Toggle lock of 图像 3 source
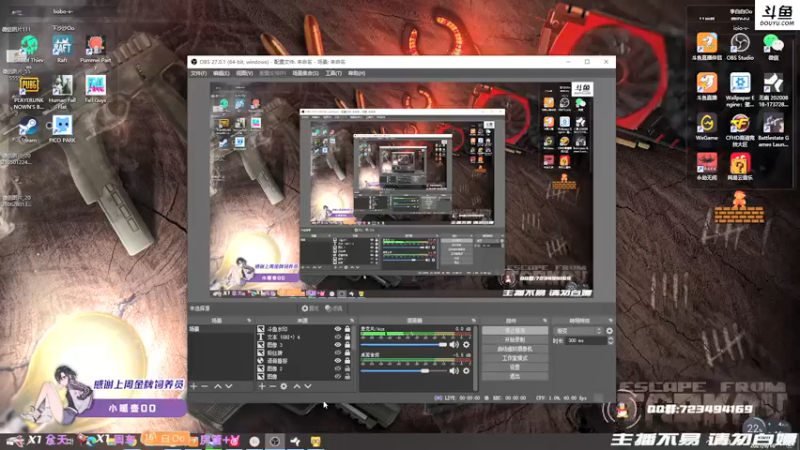Image resolution: width=800 pixels, height=450 pixels. click(x=347, y=345)
